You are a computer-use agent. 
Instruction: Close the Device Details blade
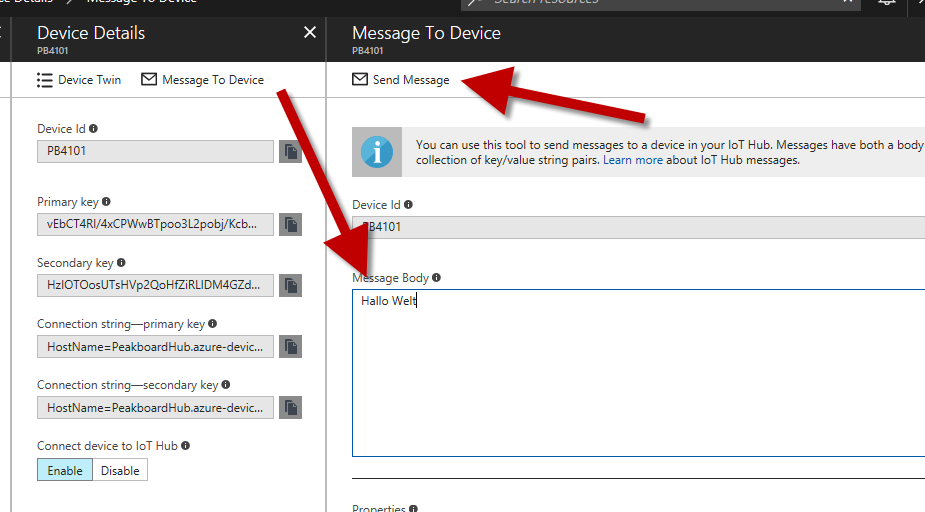310,32
